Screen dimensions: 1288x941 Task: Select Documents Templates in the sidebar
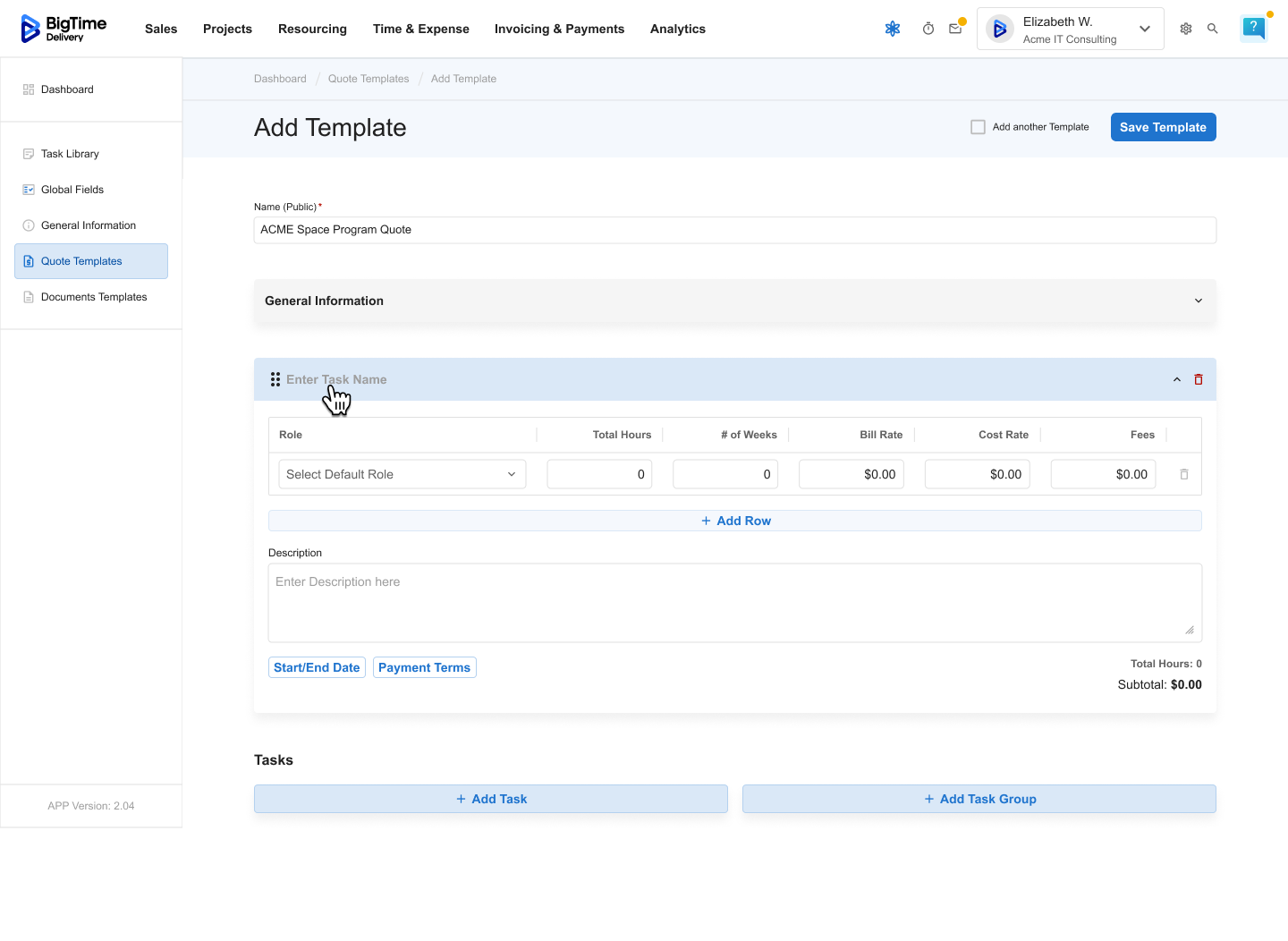tap(93, 297)
